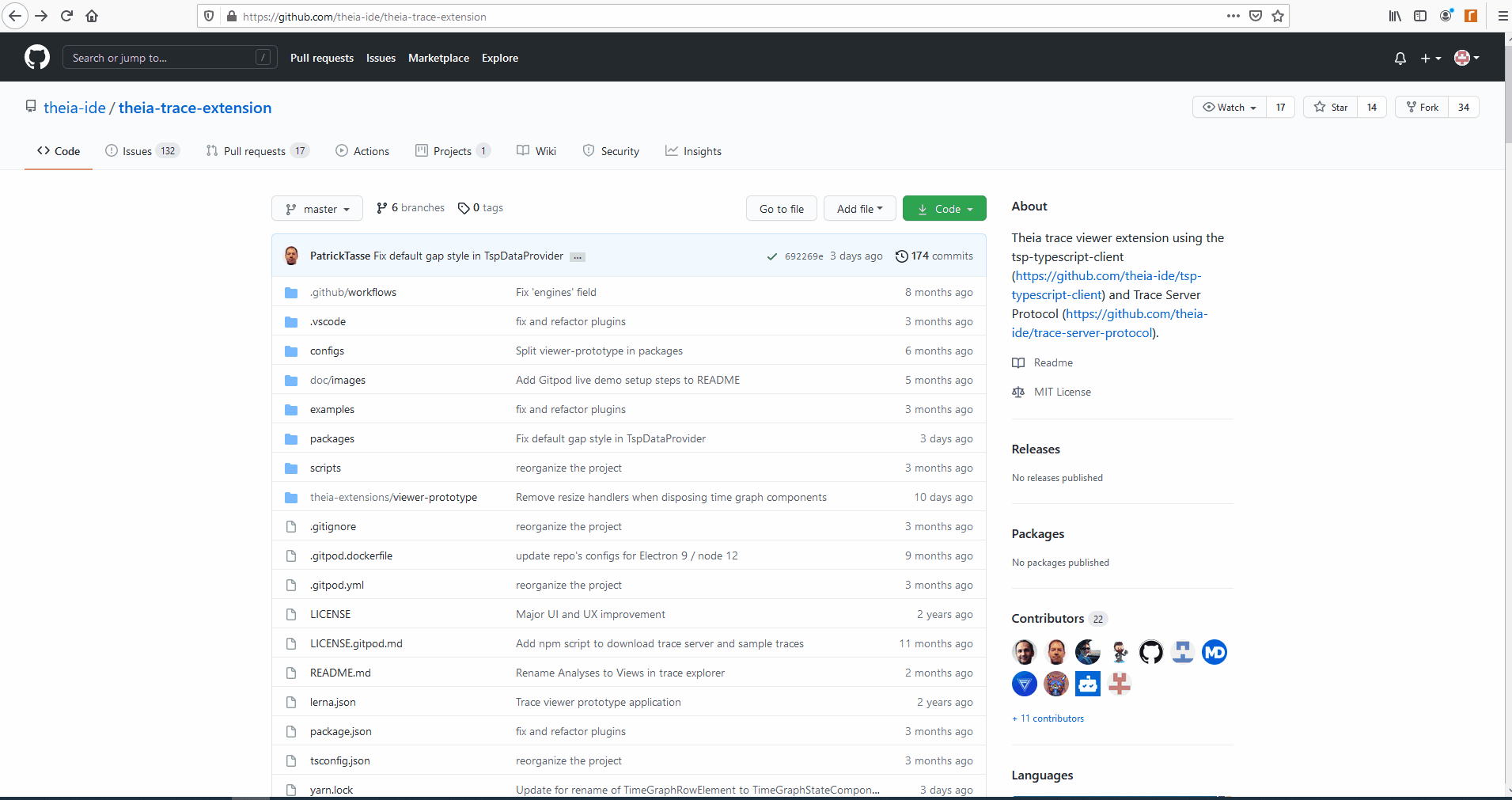Click Issues in top header
The height and width of the screenshot is (800, 1512).
381,58
